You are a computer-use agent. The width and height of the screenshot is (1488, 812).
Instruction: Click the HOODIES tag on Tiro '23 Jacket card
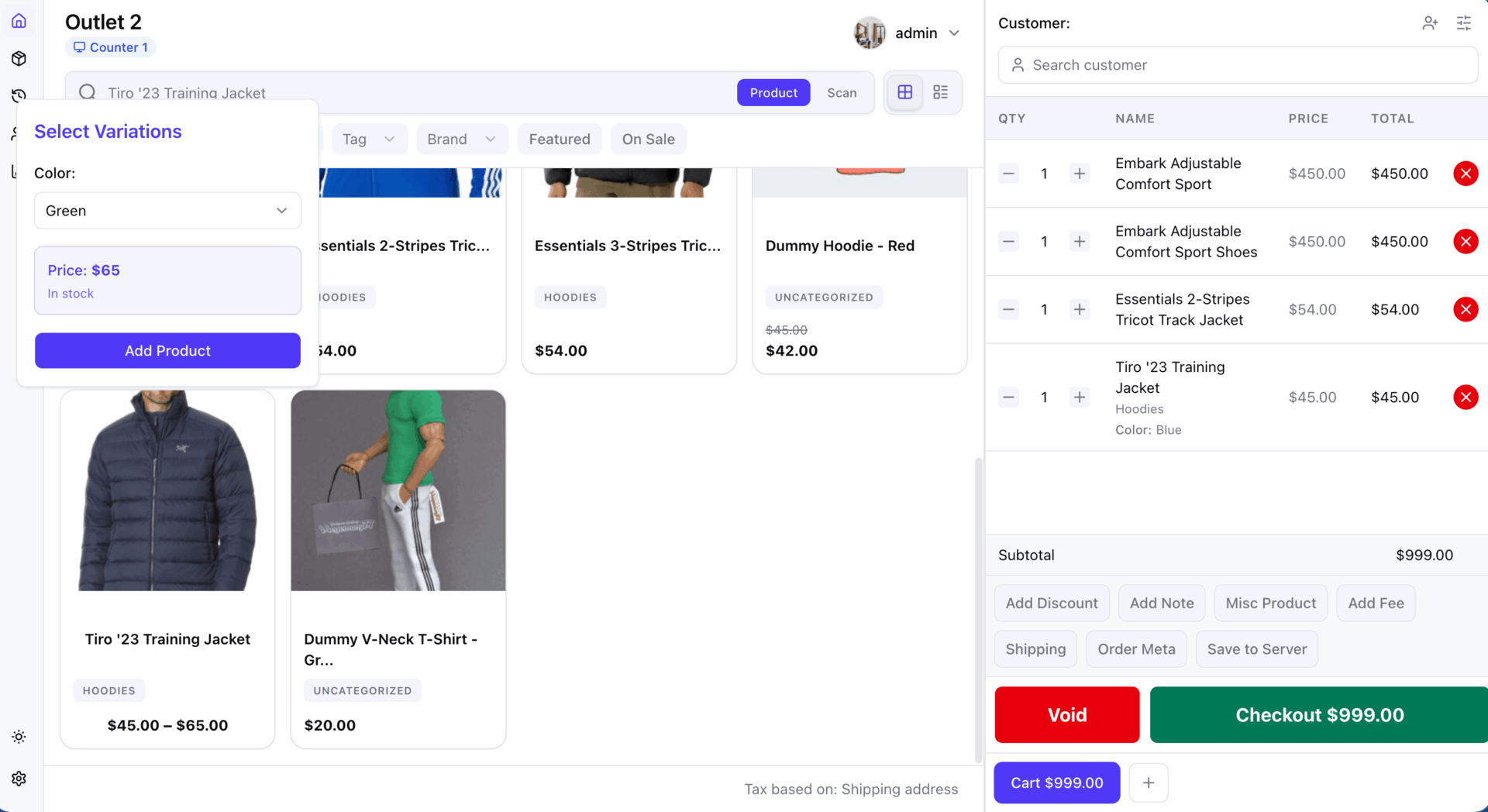coord(109,691)
